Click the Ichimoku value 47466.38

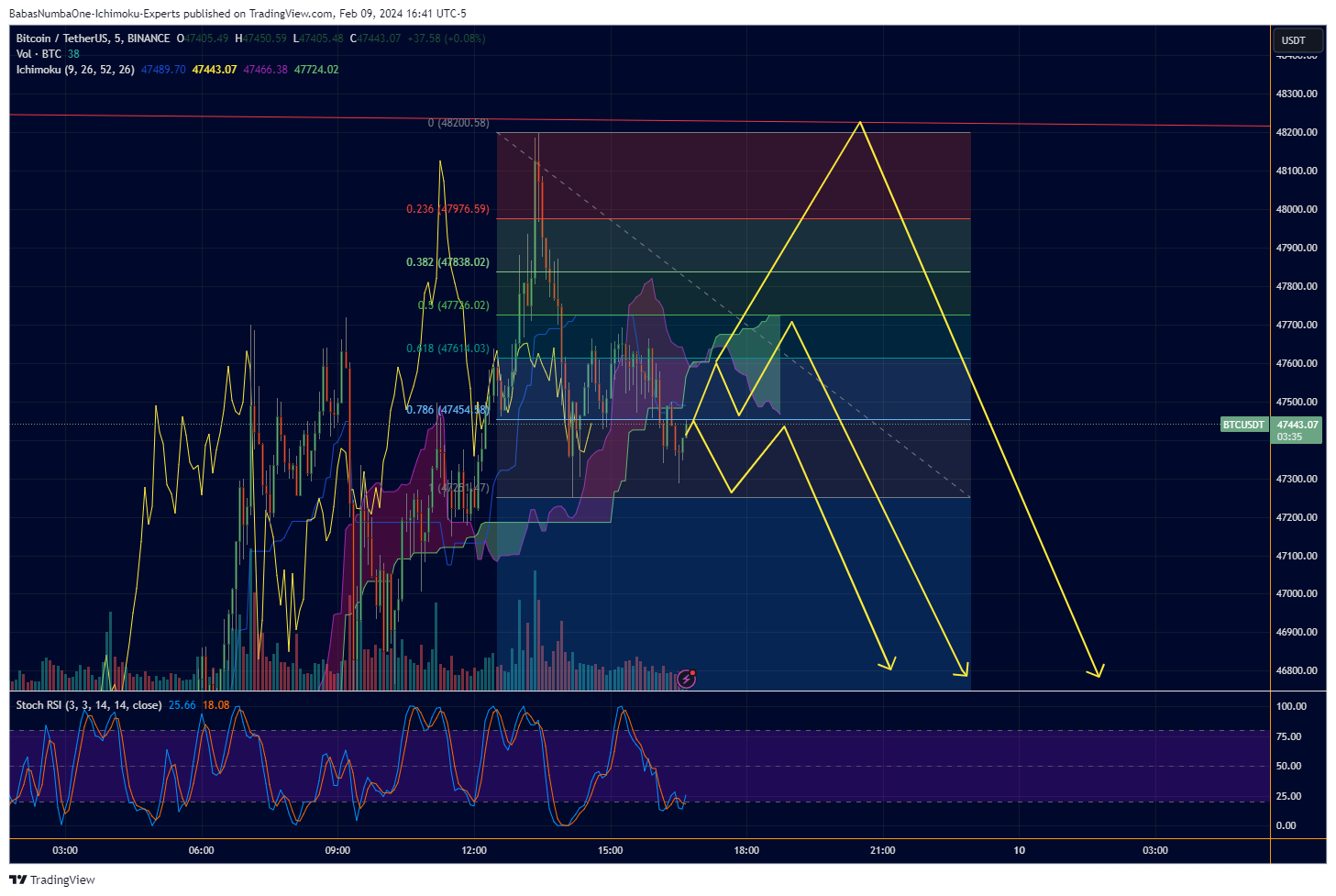click(265, 70)
